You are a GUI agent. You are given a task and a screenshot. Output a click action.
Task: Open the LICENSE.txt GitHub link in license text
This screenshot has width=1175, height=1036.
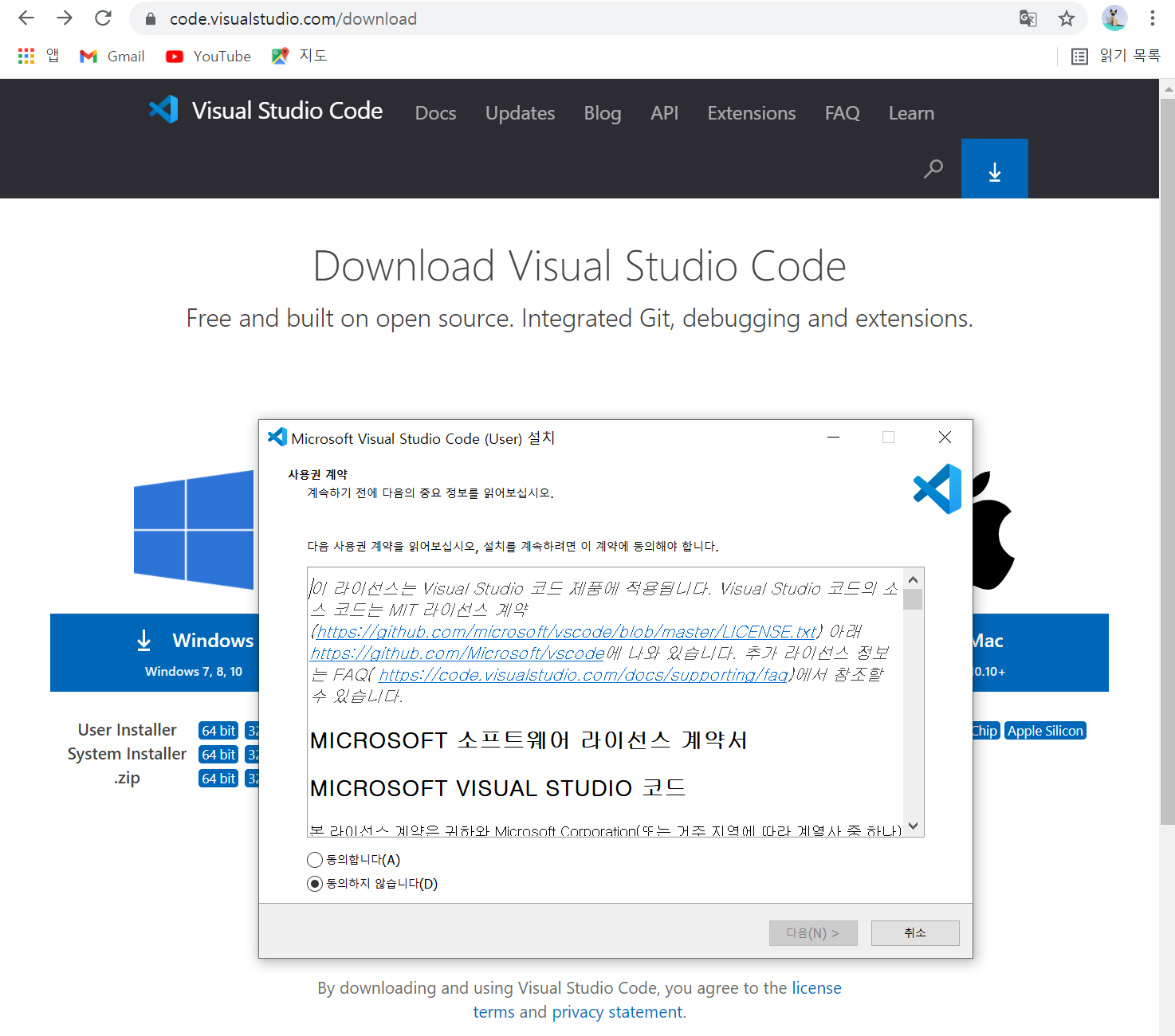(x=567, y=632)
